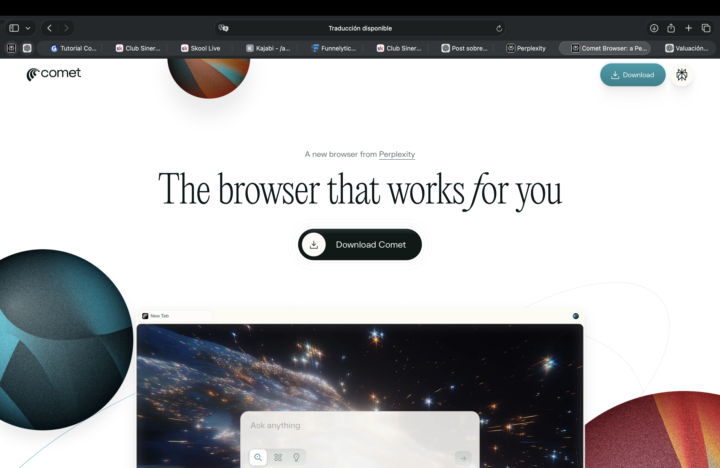Open the translation icon in address bar
Viewport: 720px width, 468px height.
point(224,28)
